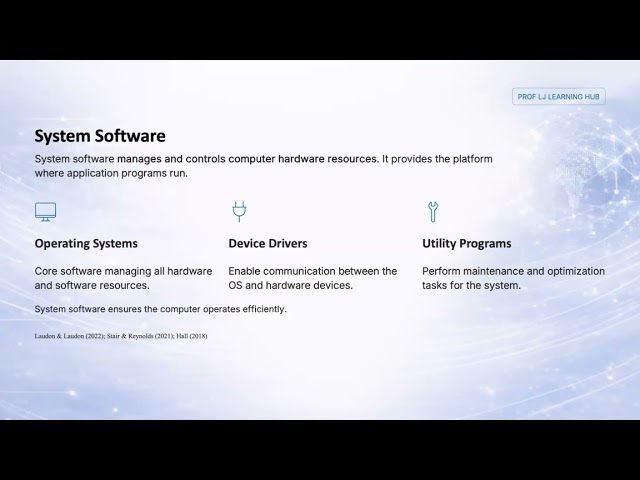Click the sentence 'System software ensures the computer operates efficiently.'
The width and height of the screenshot is (640, 480).
click(160, 309)
